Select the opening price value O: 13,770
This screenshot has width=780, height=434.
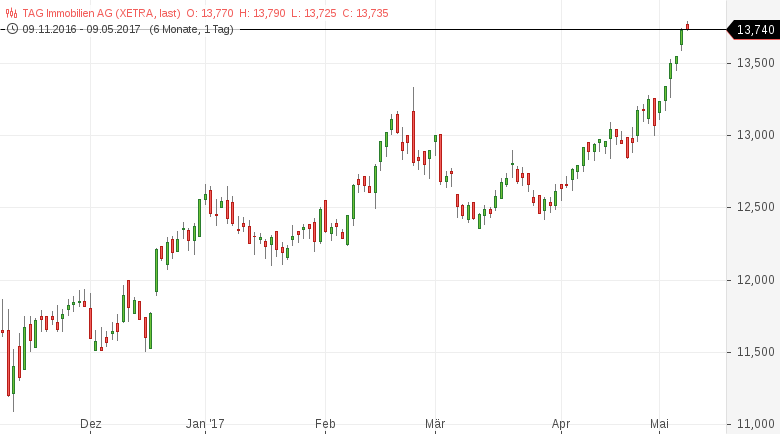coord(210,13)
